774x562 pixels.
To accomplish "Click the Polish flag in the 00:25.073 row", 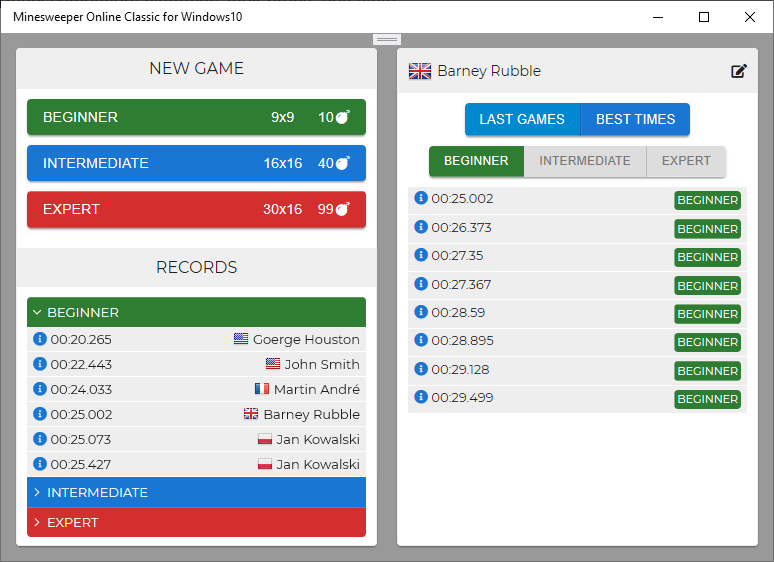I will (x=265, y=439).
